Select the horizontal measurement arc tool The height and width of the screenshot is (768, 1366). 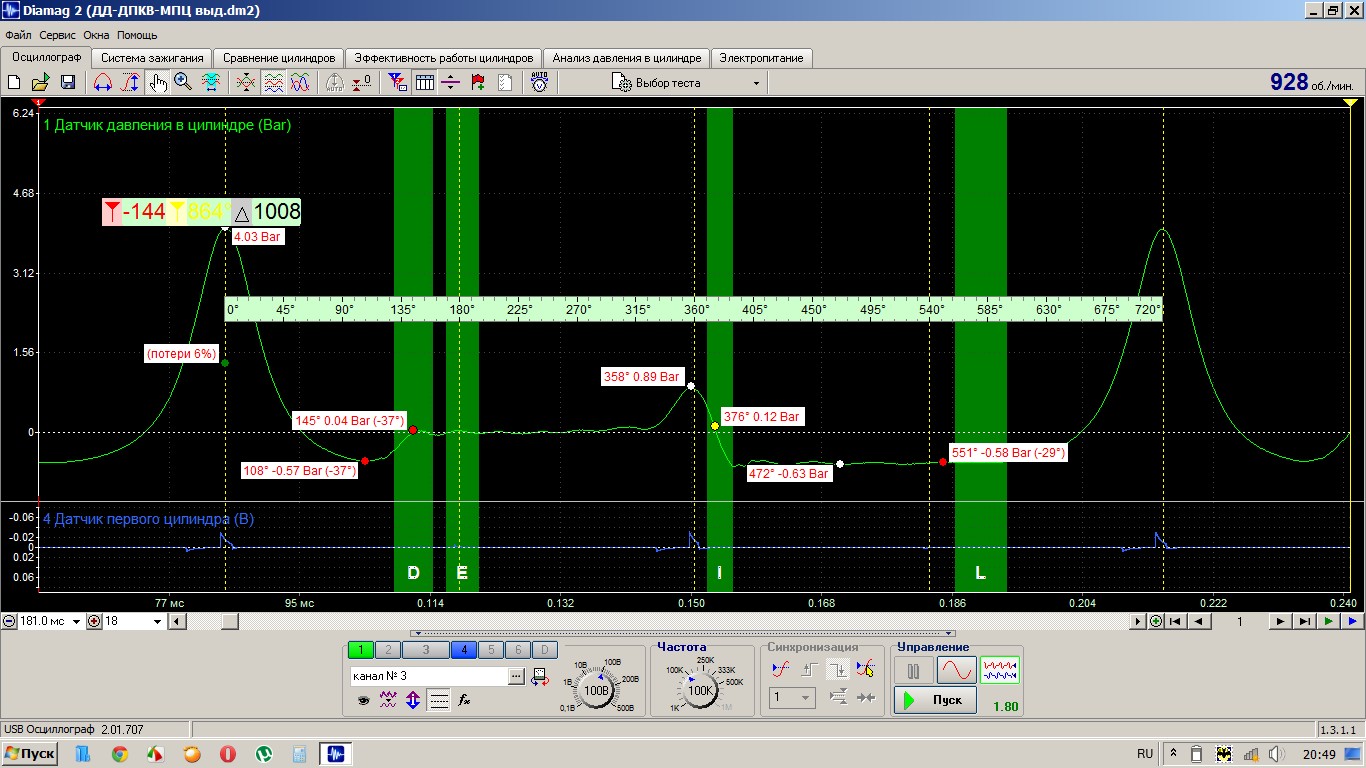(x=102, y=83)
